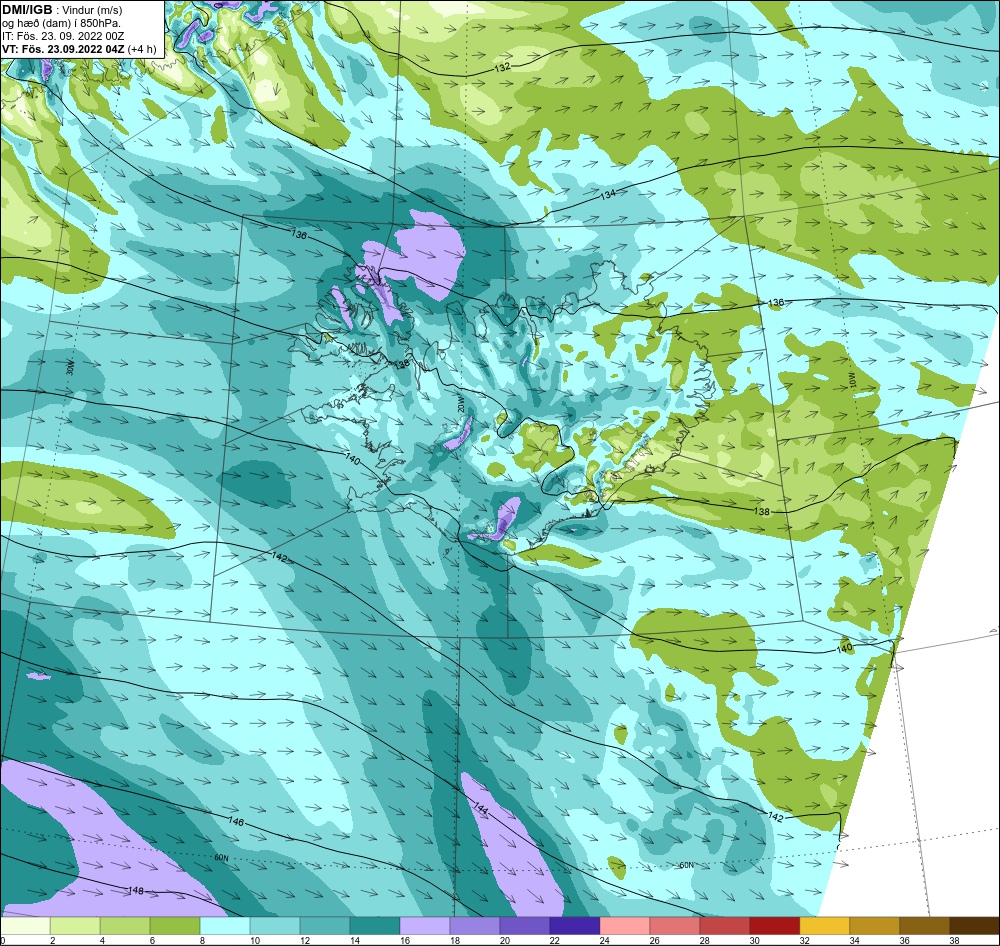Select the 136 contour label east of Iceland
The height and width of the screenshot is (946, 1000).
coord(776,302)
